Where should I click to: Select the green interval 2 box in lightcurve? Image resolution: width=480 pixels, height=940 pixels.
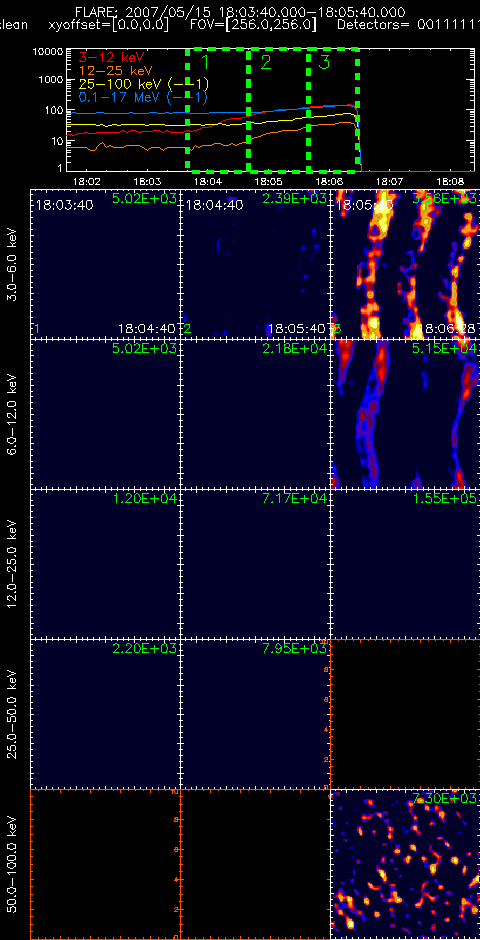[x=278, y=110]
